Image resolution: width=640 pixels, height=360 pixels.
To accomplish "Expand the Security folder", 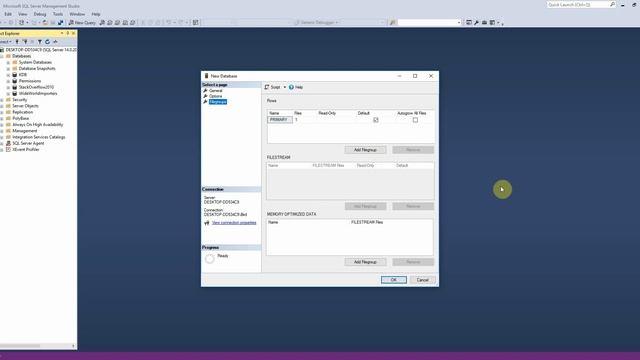I will point(2,100).
